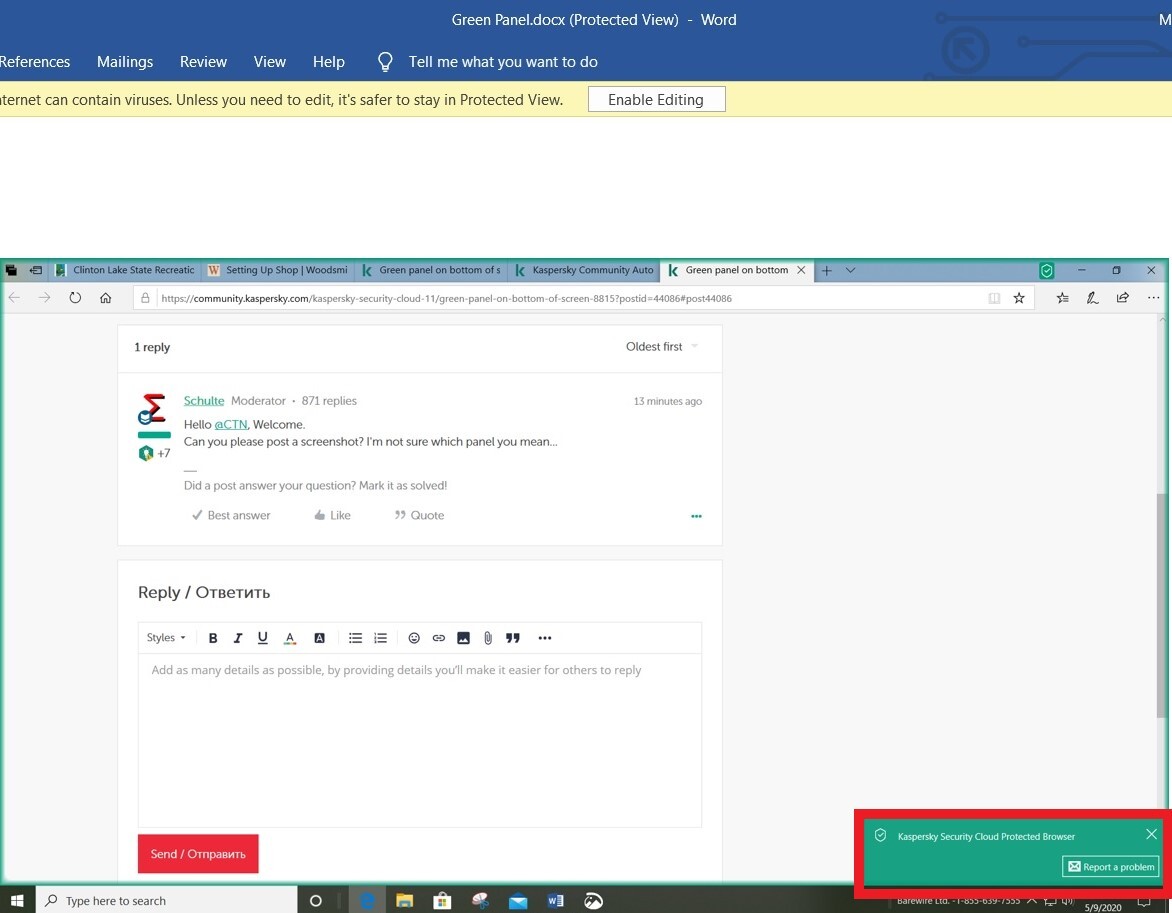Viewport: 1172px width, 913px height.
Task: Open the View tab in Word
Action: [269, 62]
